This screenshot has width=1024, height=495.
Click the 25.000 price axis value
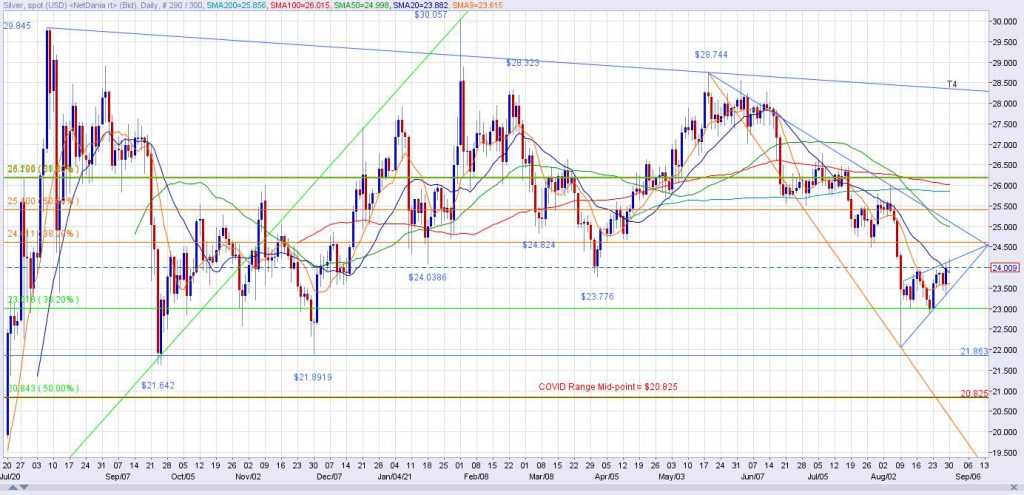pyautogui.click(x=1006, y=227)
